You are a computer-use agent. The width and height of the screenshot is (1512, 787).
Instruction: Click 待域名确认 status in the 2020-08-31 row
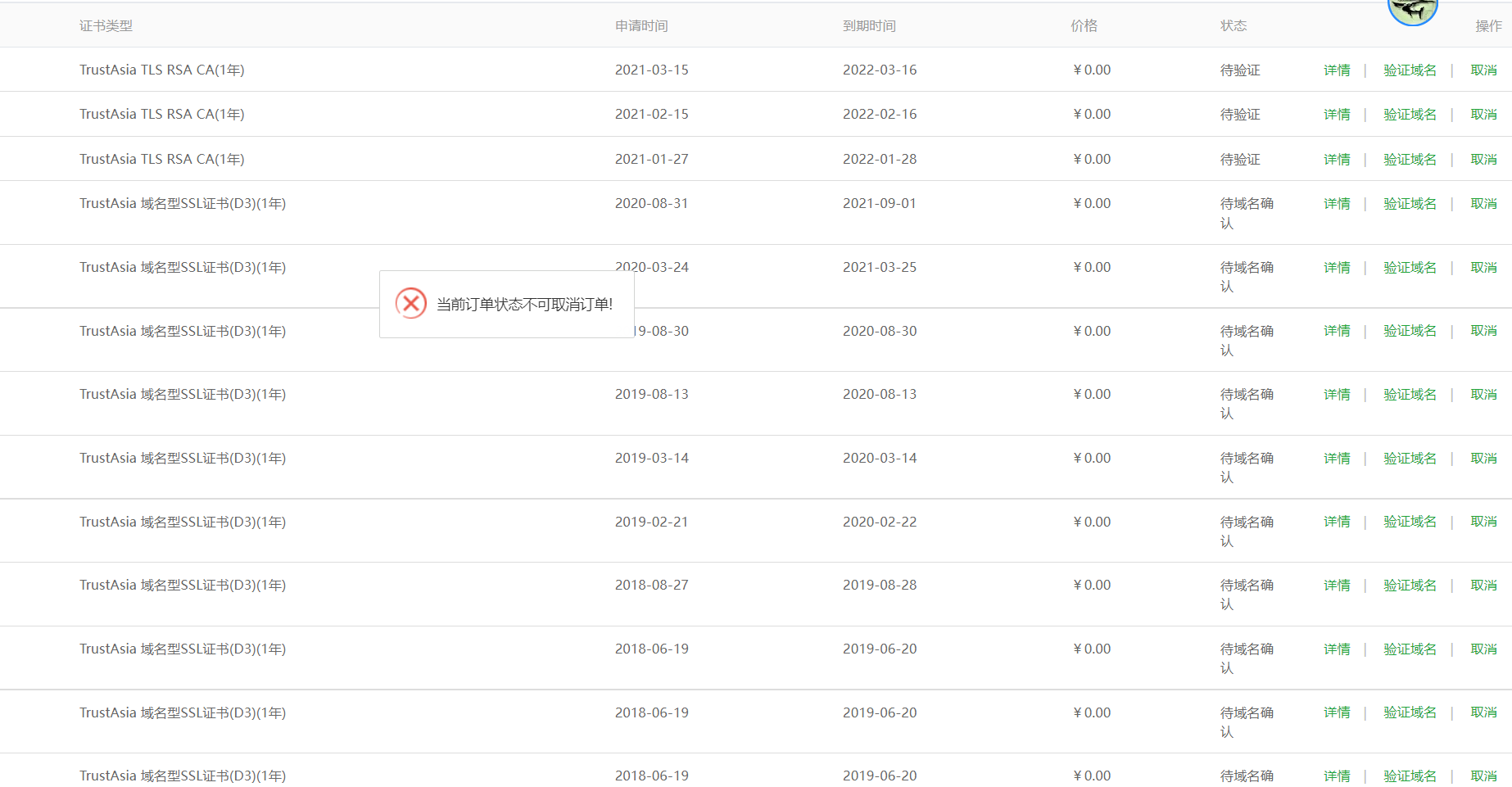(x=1247, y=214)
